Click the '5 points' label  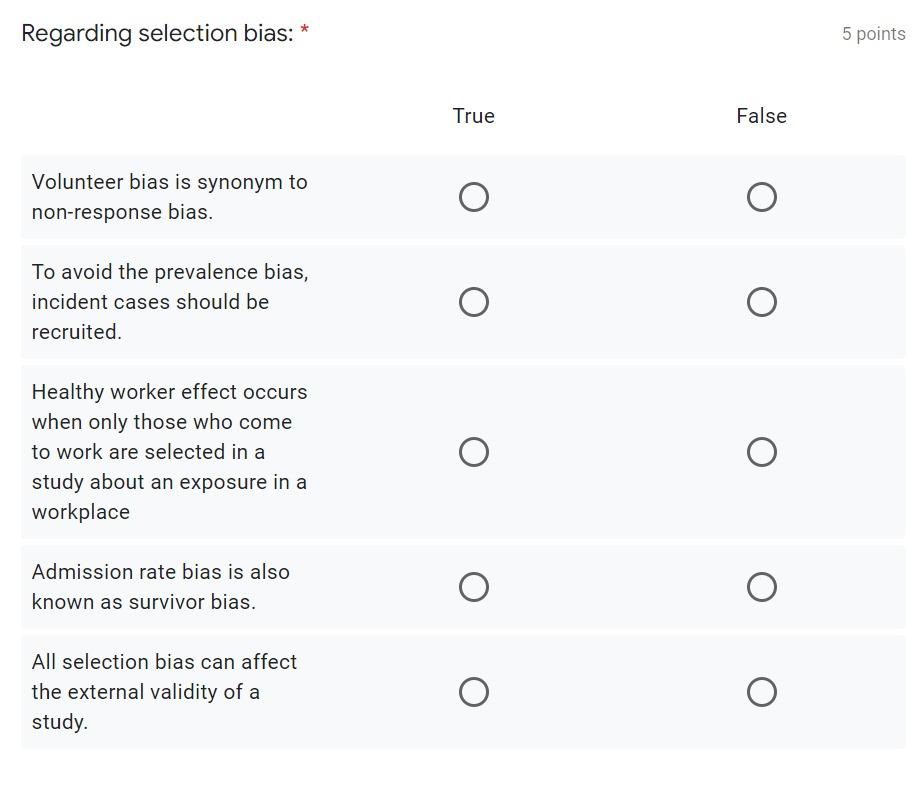click(x=874, y=34)
